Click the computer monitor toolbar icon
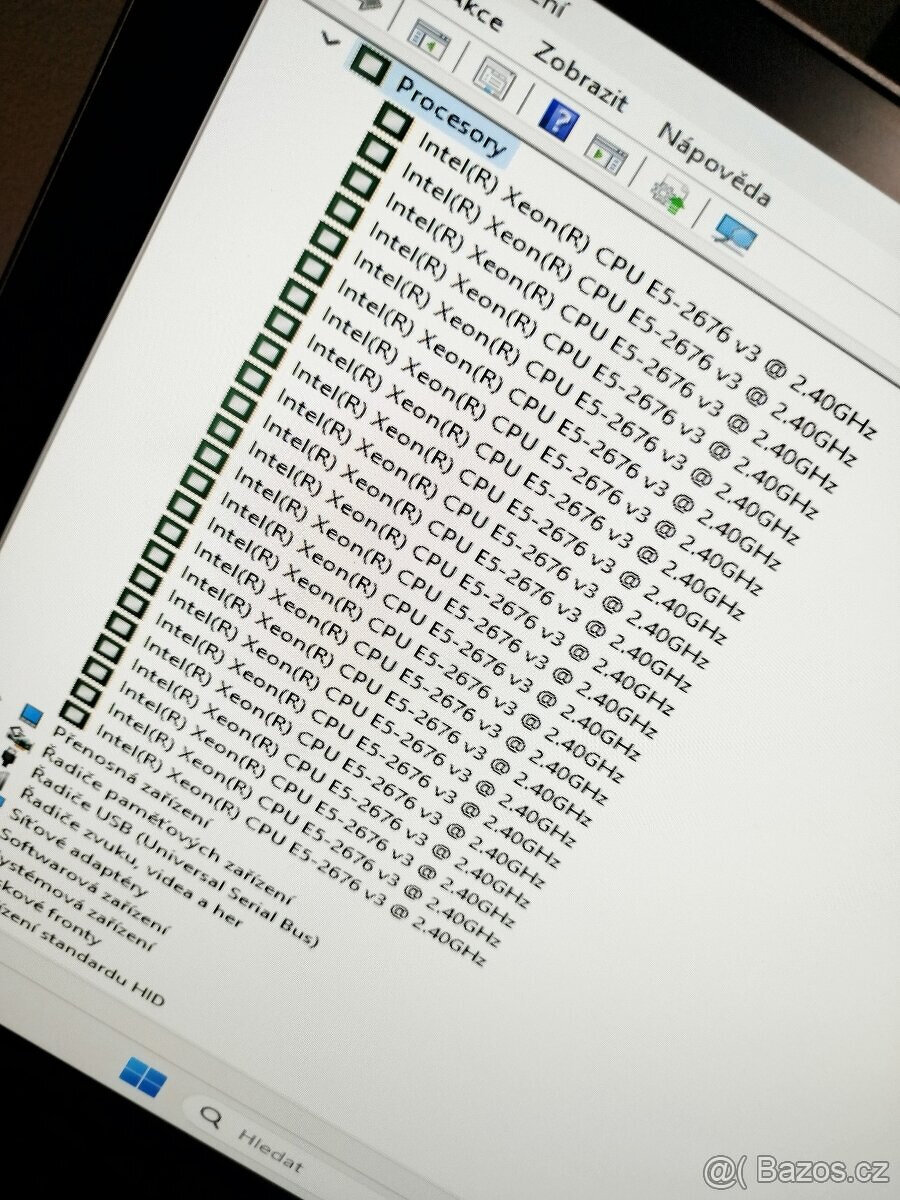The image size is (900, 1200). 735,228
